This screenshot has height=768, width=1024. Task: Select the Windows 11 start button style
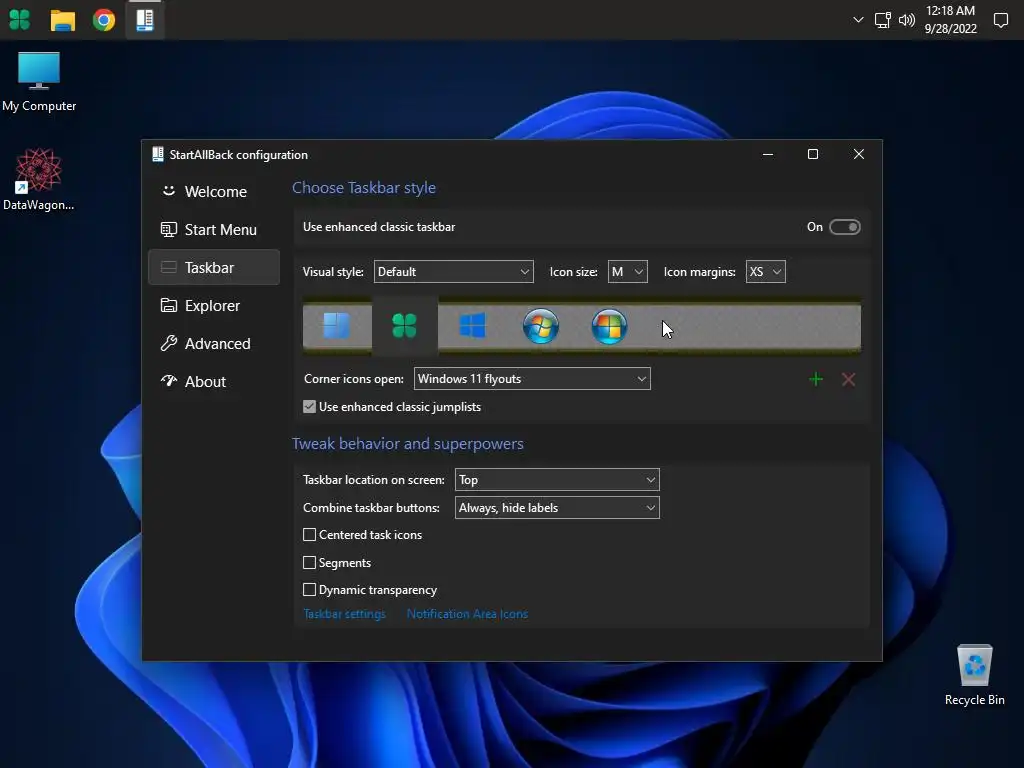pos(337,325)
